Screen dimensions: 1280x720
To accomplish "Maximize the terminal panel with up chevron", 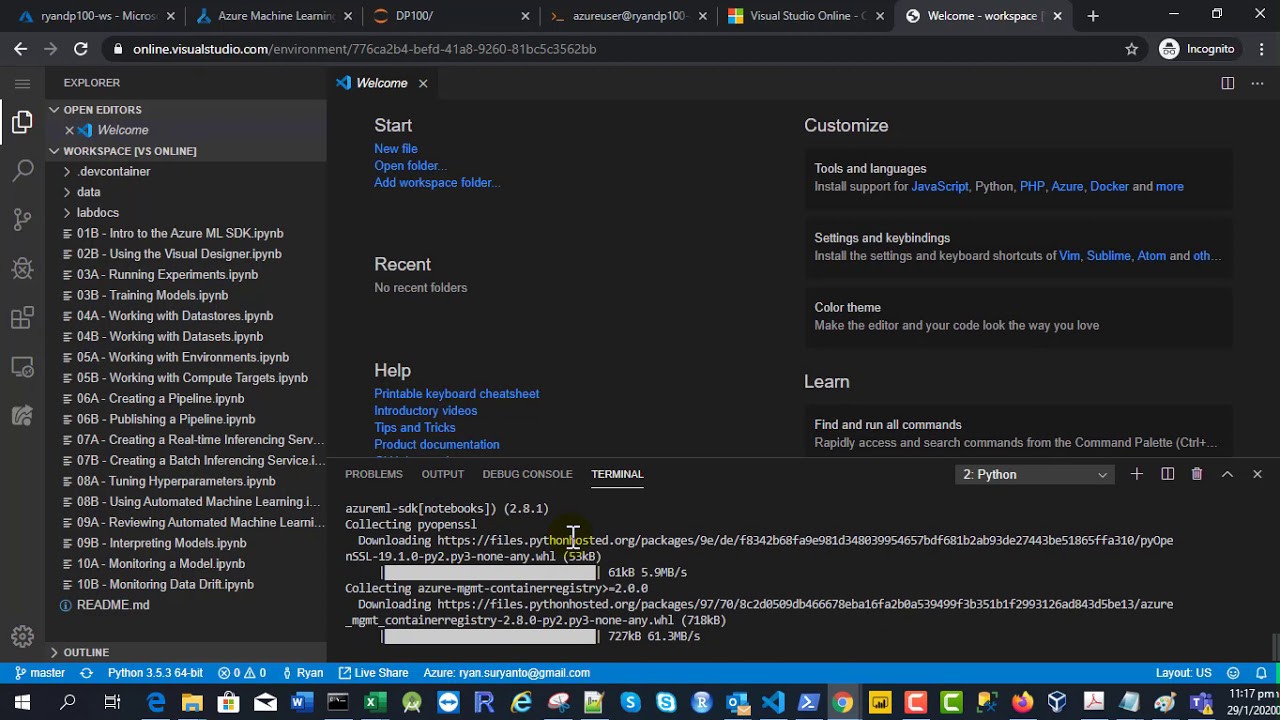I will click(1227, 474).
